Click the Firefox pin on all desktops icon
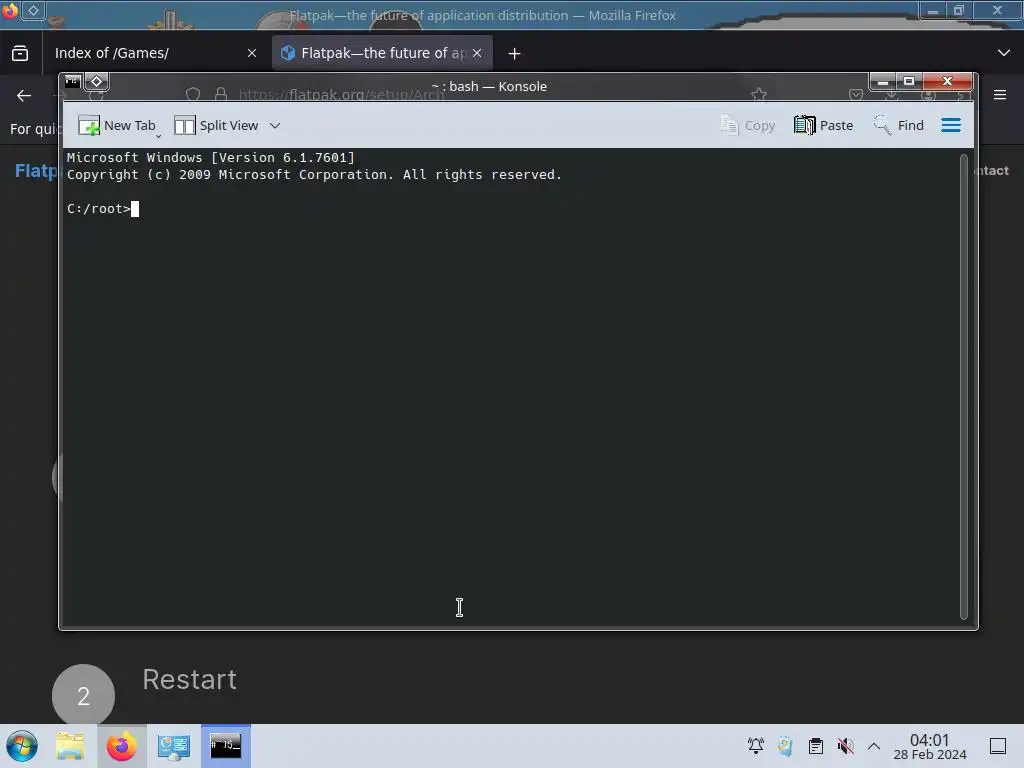This screenshot has width=1024, height=768. 33,10
